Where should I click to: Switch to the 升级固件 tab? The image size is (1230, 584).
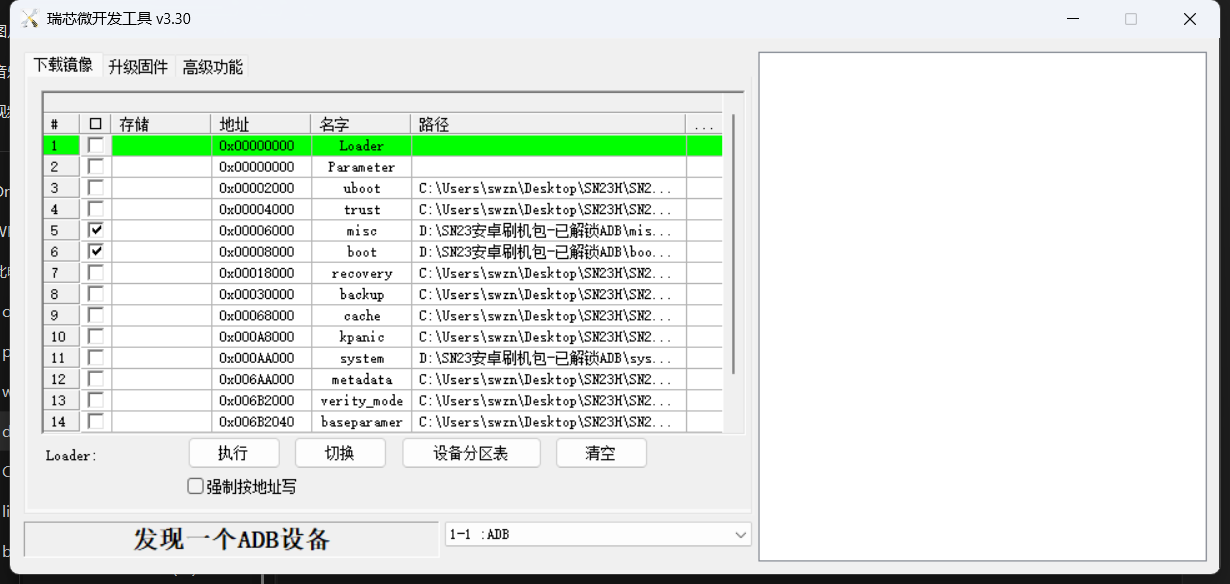[138, 67]
